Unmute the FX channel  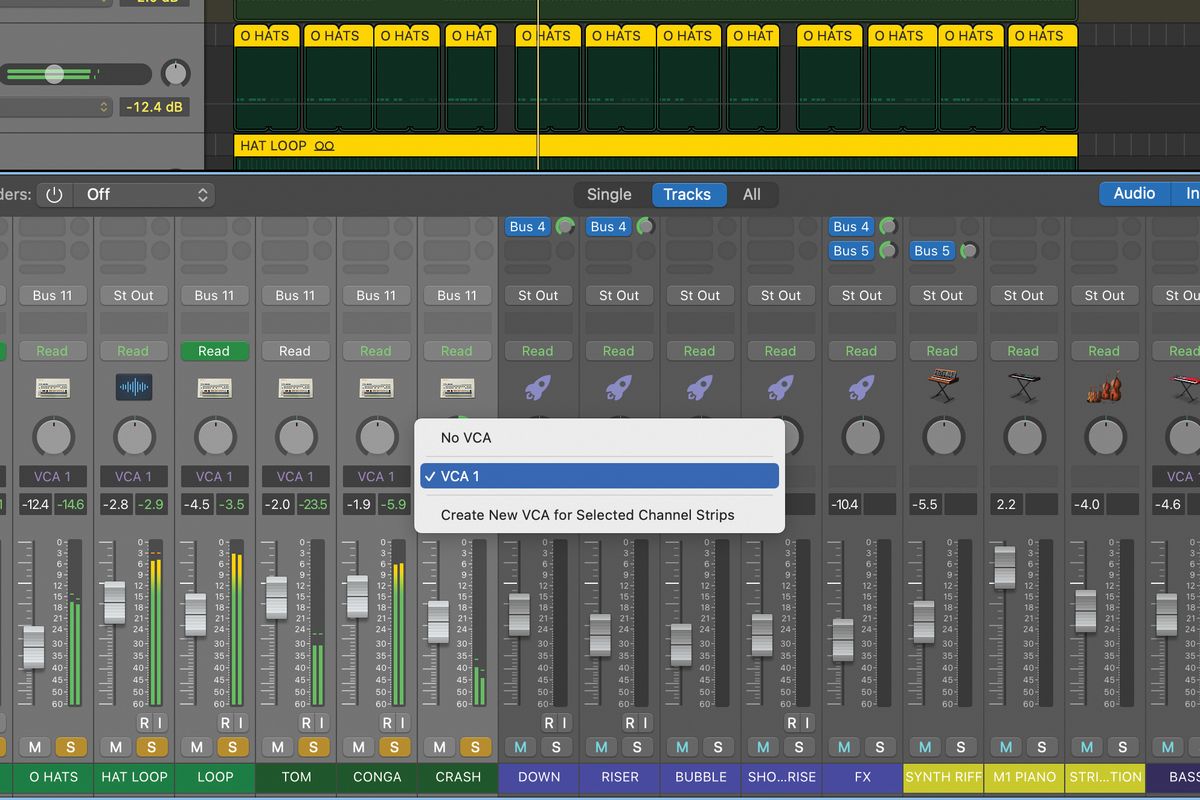[845, 747]
